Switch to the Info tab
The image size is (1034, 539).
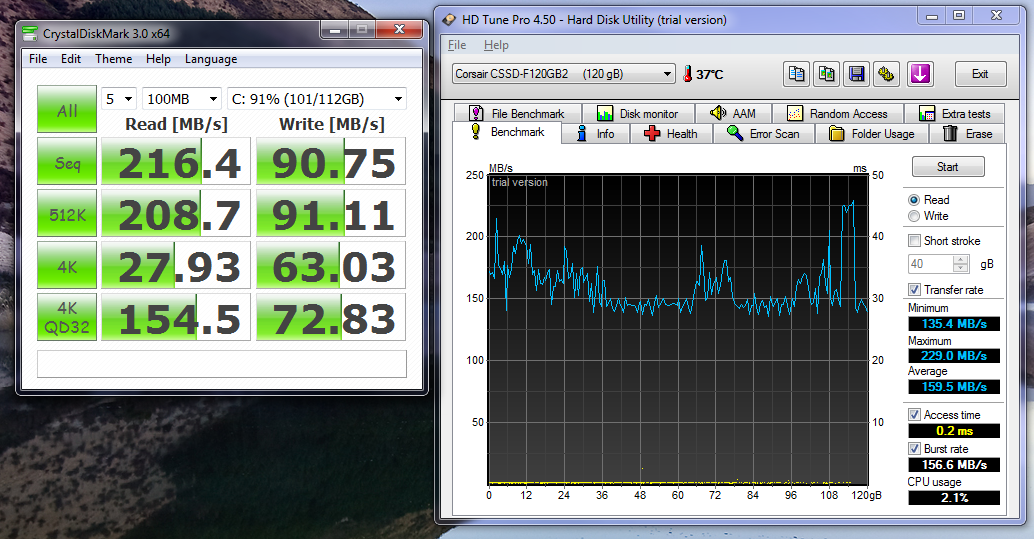tap(596, 134)
